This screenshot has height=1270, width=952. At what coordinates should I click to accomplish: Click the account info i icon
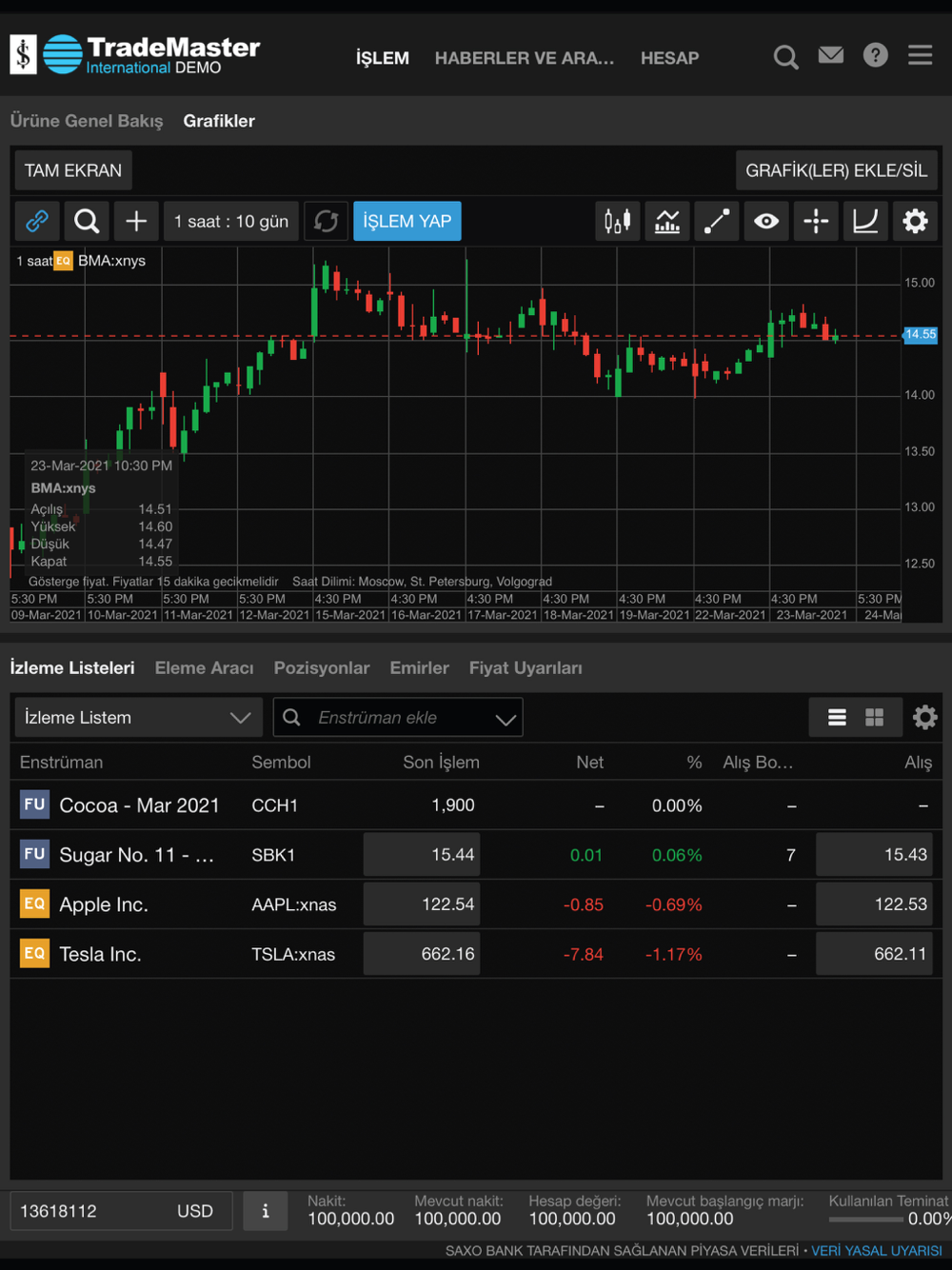[266, 1211]
